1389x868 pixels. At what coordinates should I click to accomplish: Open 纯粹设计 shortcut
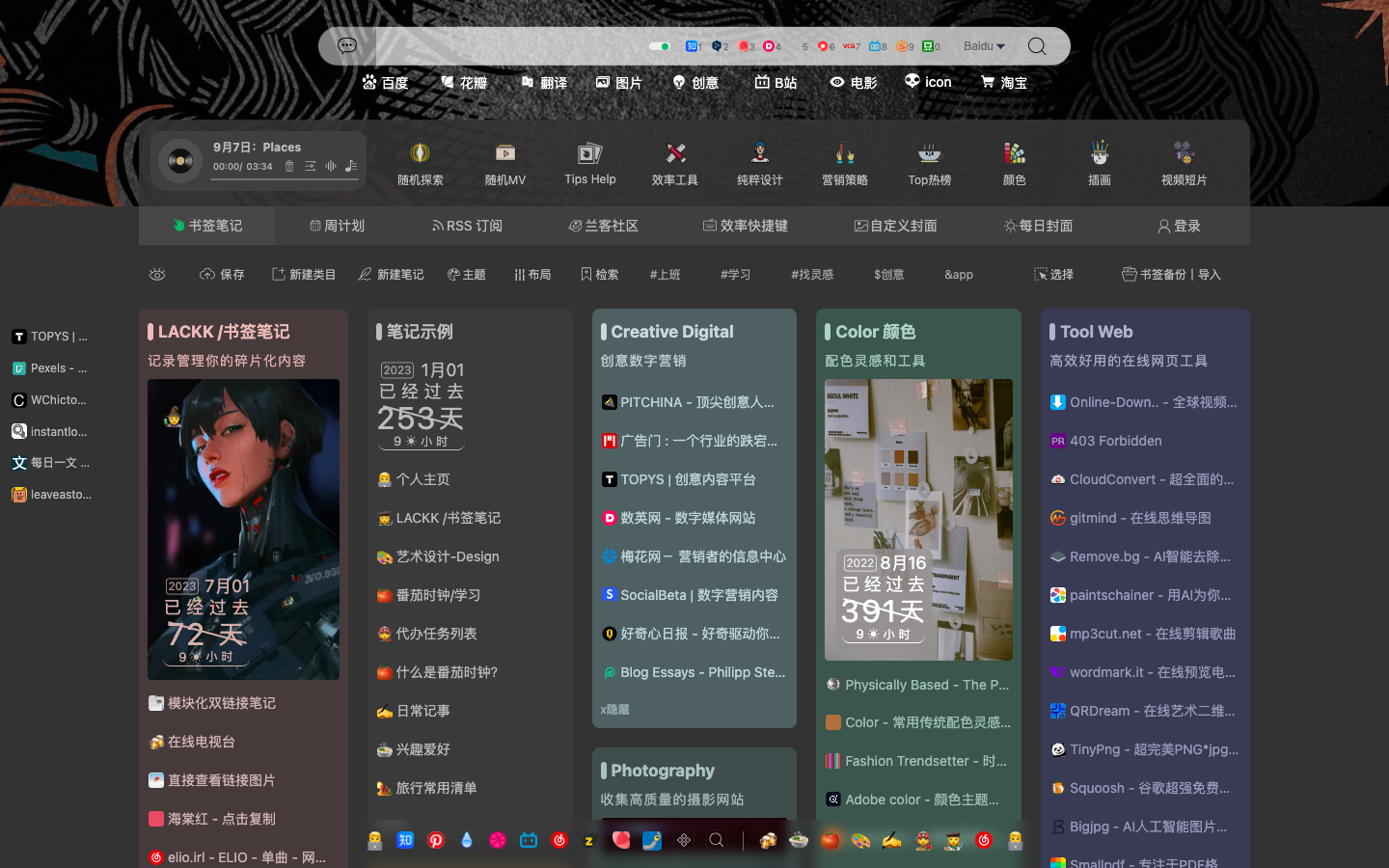coord(760,163)
